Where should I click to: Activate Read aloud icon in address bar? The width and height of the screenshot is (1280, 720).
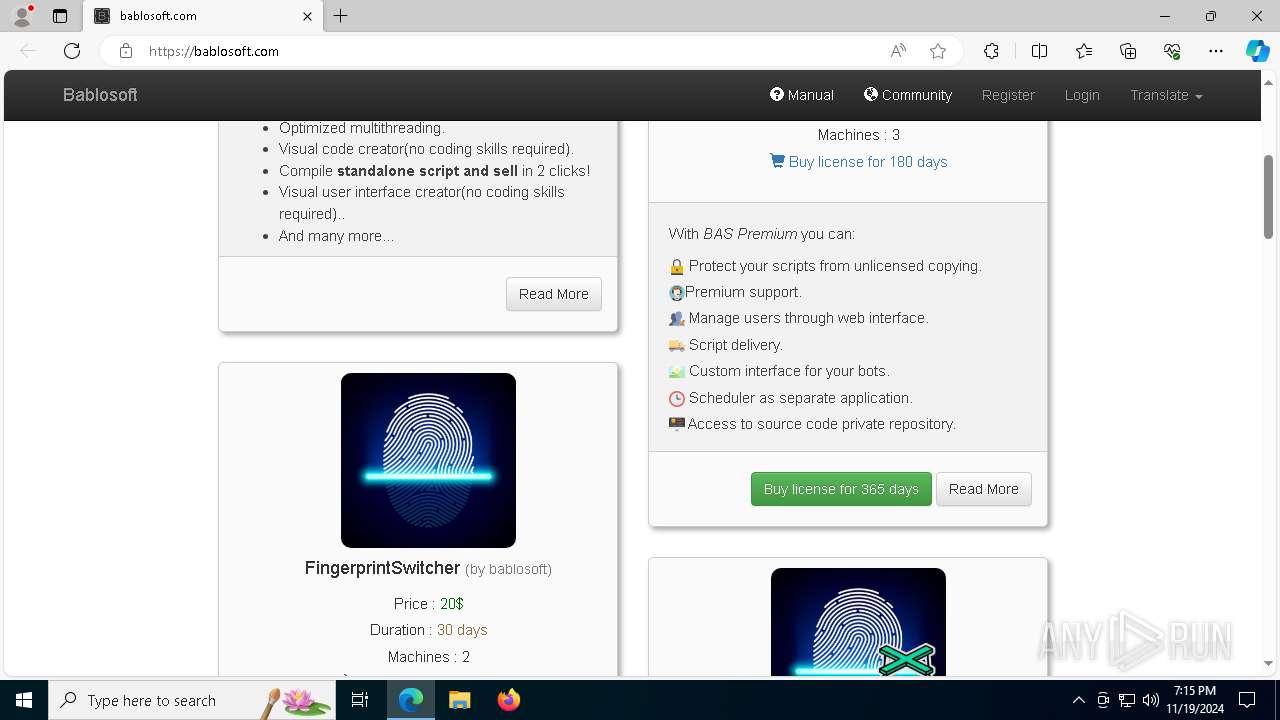click(x=898, y=51)
